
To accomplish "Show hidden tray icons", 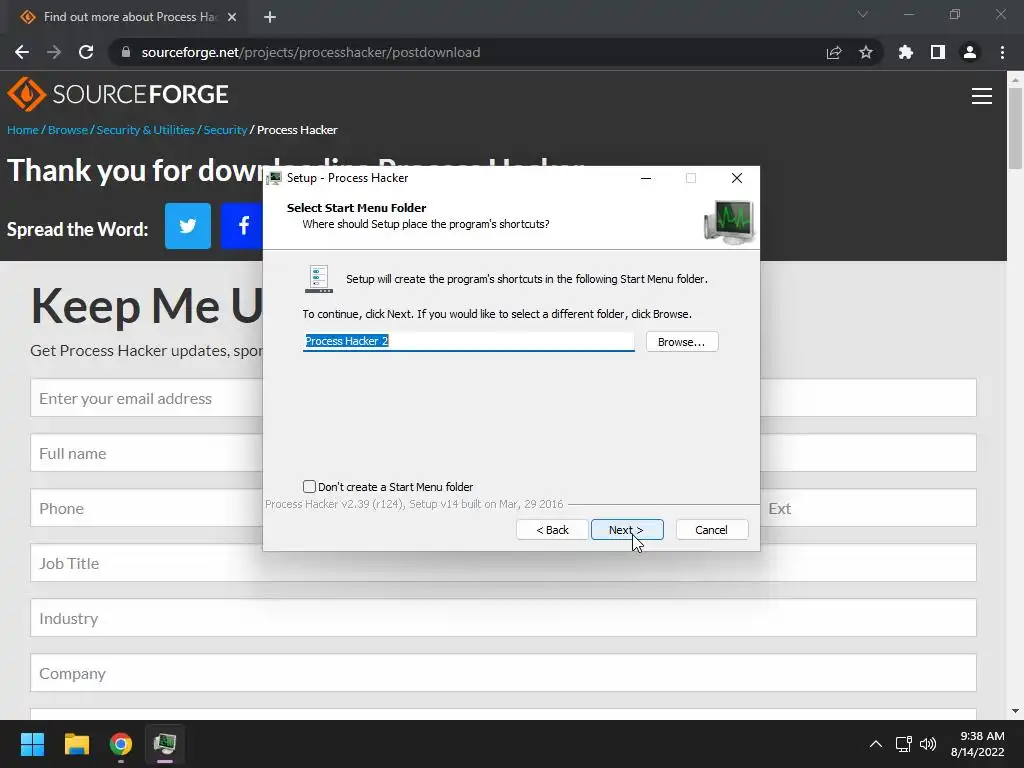I will (876, 744).
